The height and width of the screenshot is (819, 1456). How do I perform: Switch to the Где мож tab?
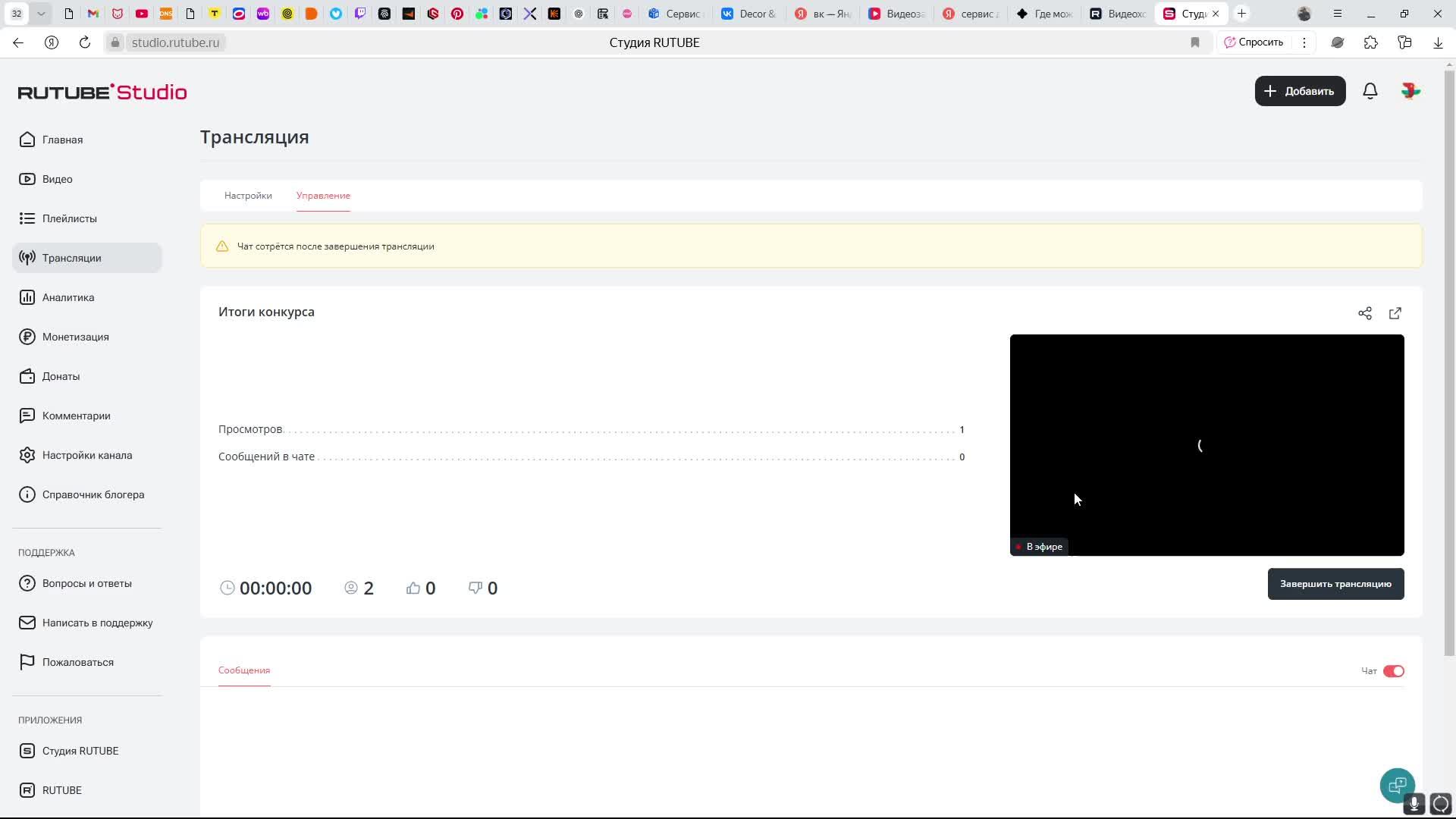click(x=1045, y=14)
